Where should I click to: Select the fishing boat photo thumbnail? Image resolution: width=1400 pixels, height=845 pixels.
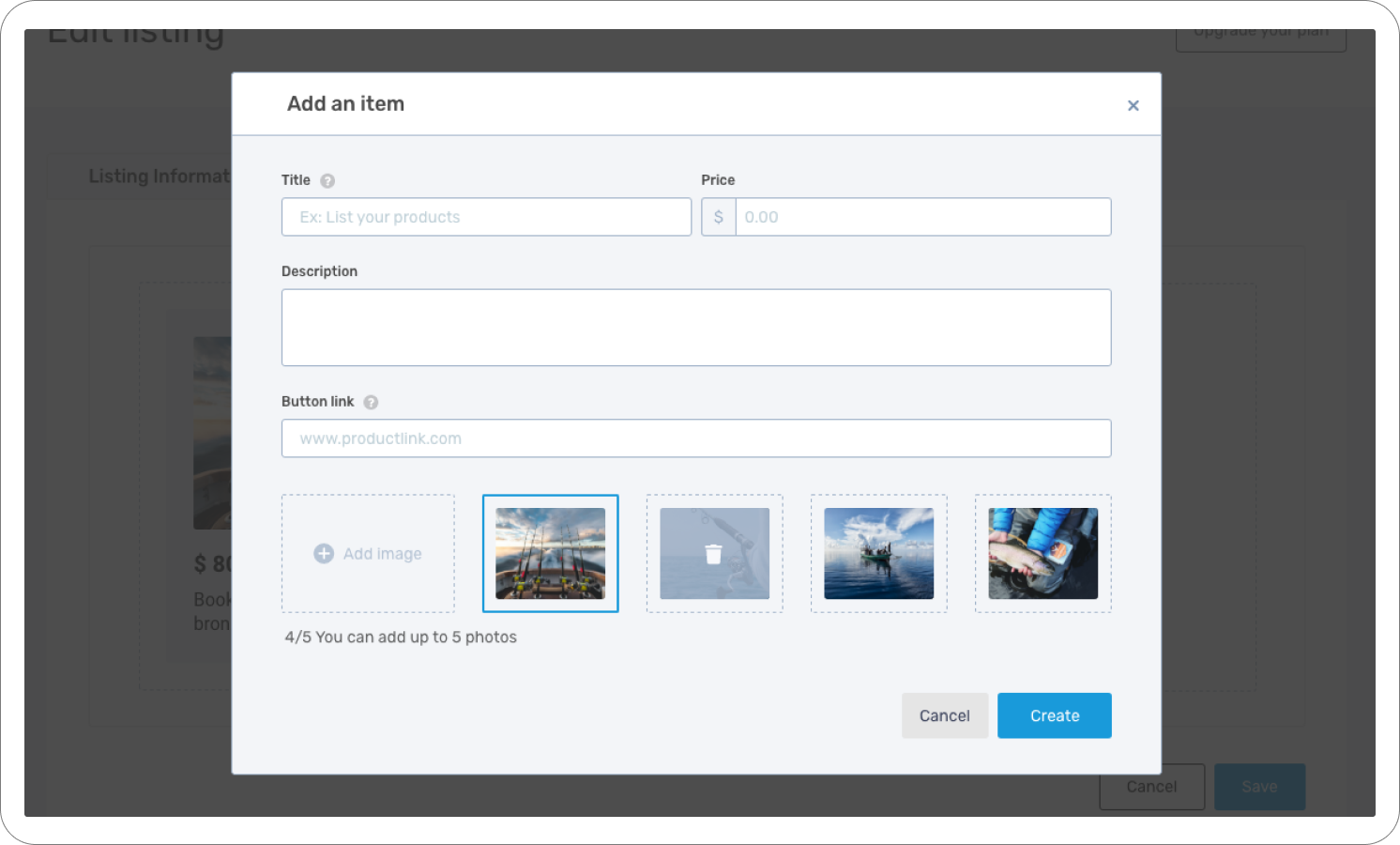[878, 553]
